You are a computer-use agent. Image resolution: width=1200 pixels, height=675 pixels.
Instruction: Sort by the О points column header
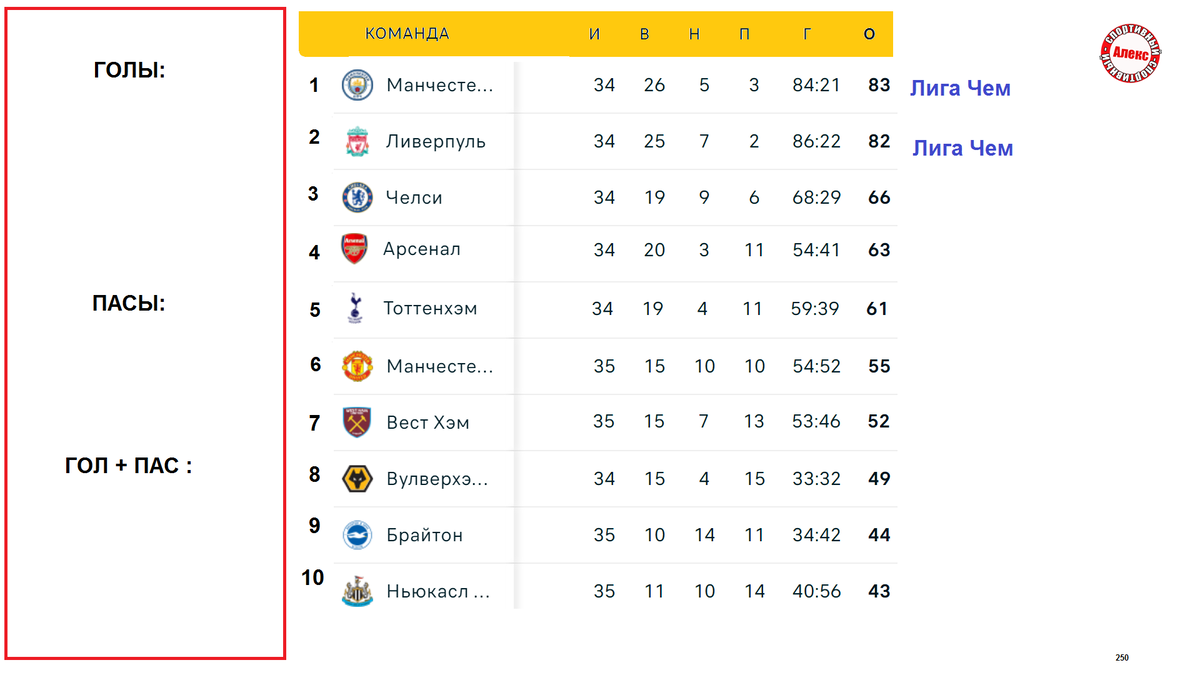(x=869, y=34)
